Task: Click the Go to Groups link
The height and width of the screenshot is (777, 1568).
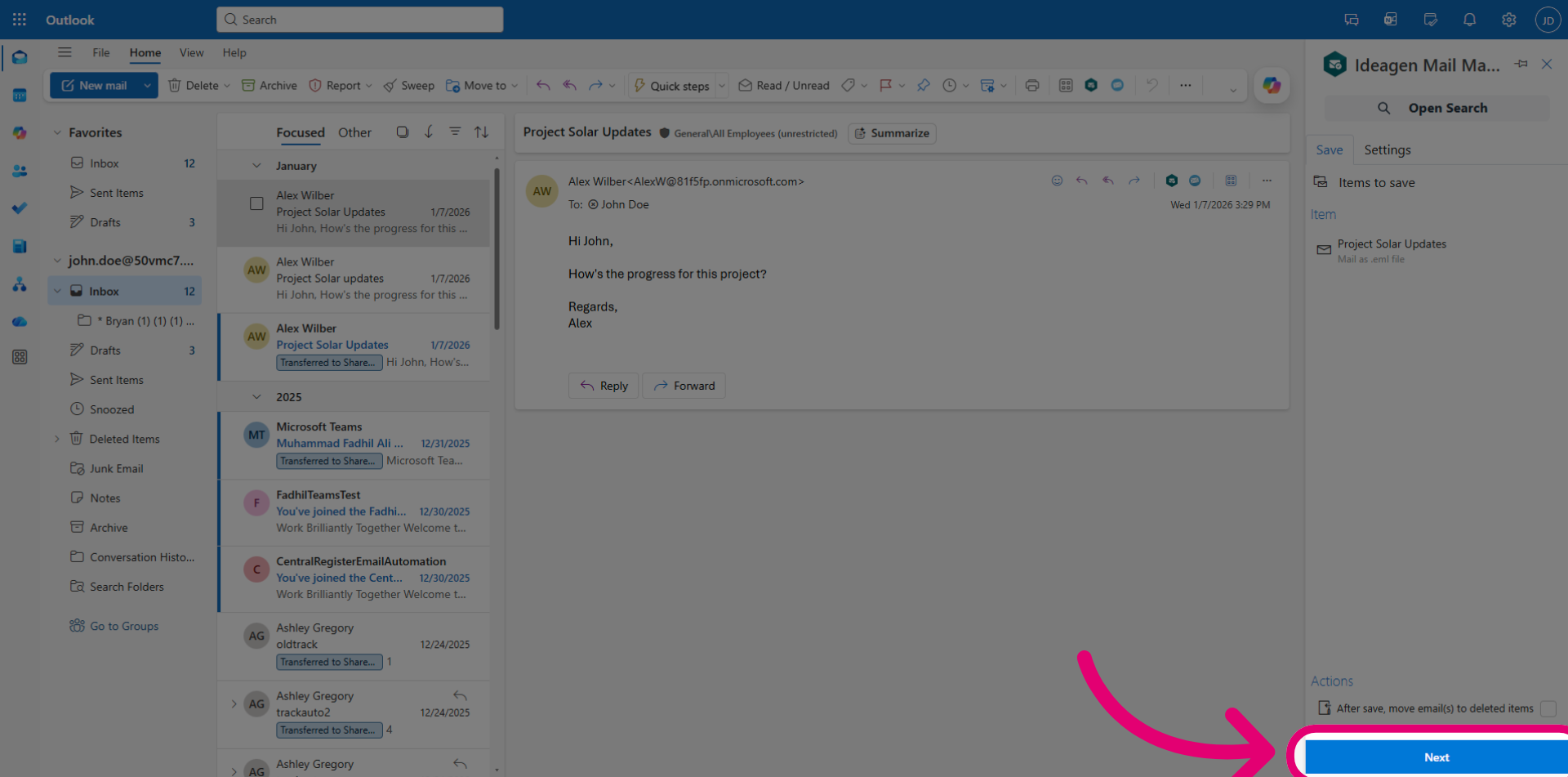Action: tap(124, 626)
